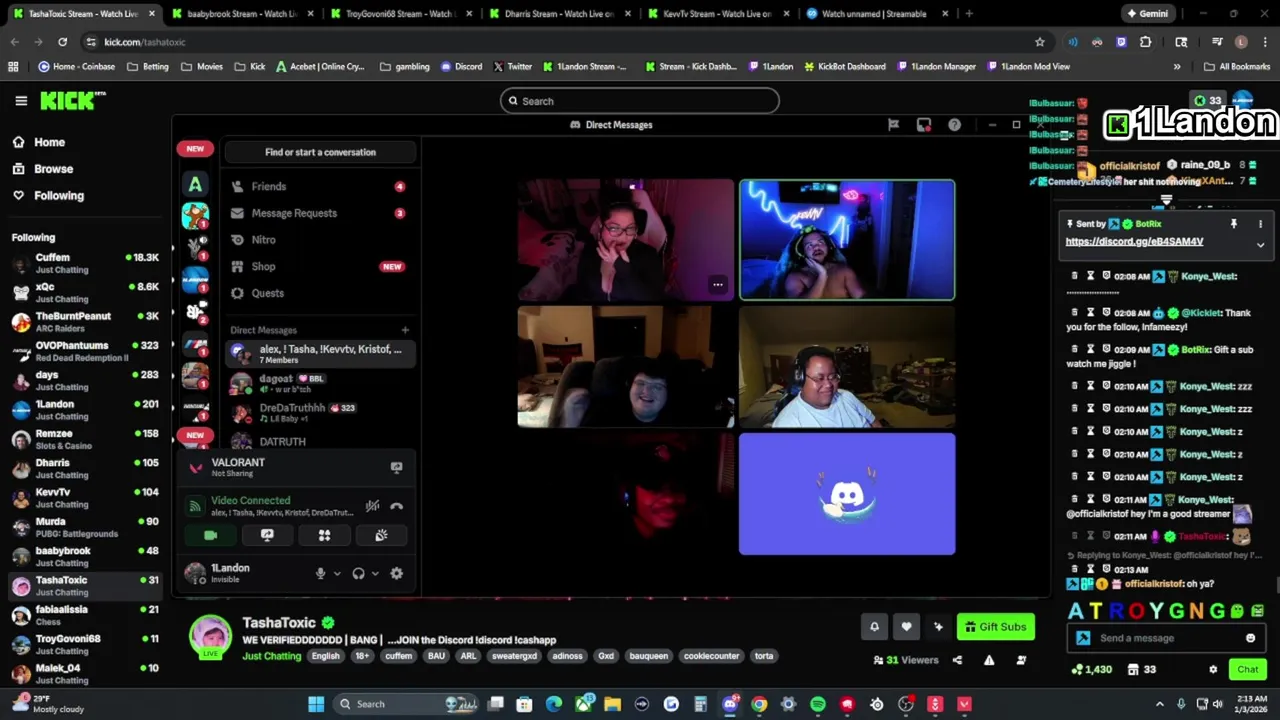Open channel points 1,430 display

click(1092, 670)
